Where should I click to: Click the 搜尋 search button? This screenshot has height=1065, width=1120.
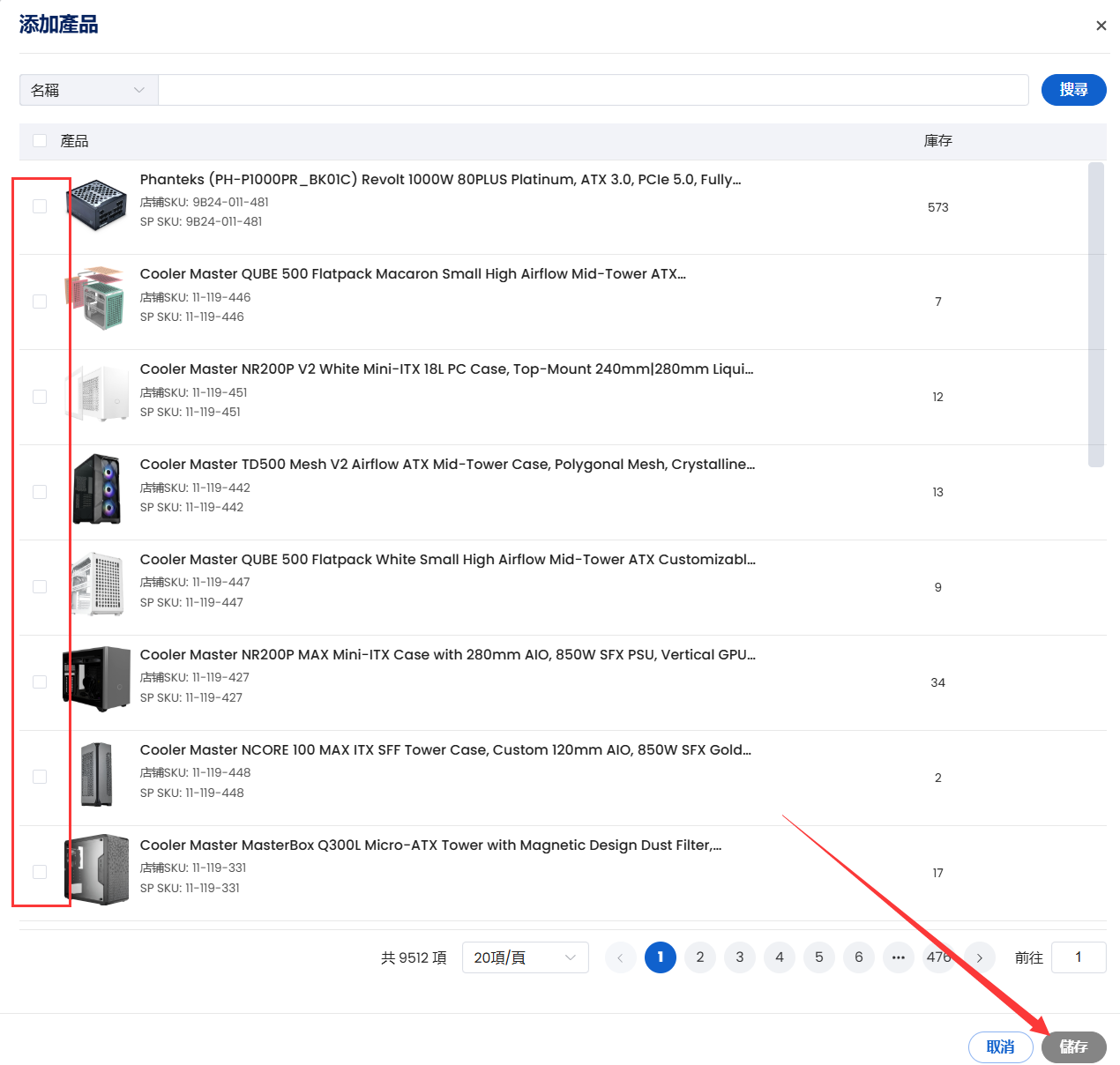pyautogui.click(x=1073, y=90)
